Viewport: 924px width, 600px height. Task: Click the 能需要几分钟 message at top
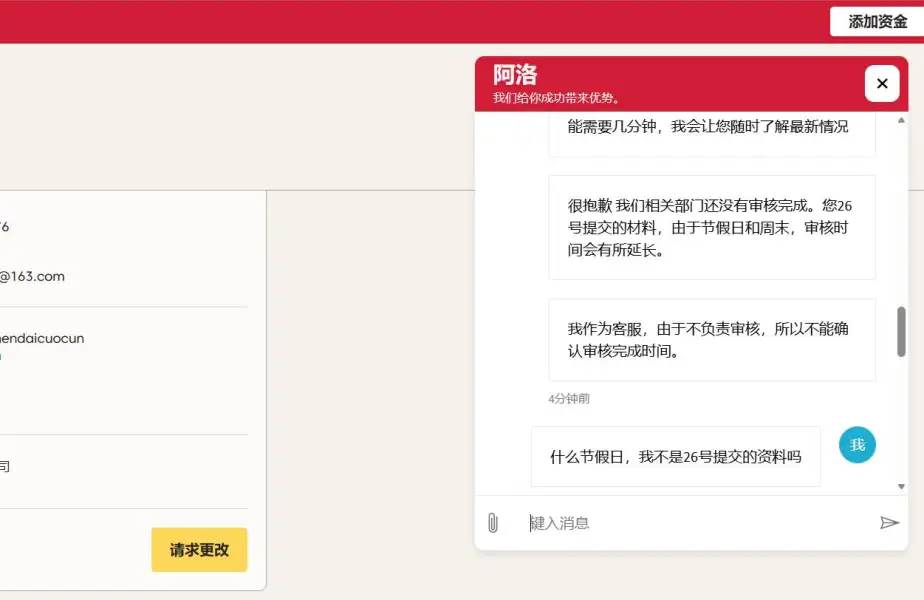(x=711, y=128)
